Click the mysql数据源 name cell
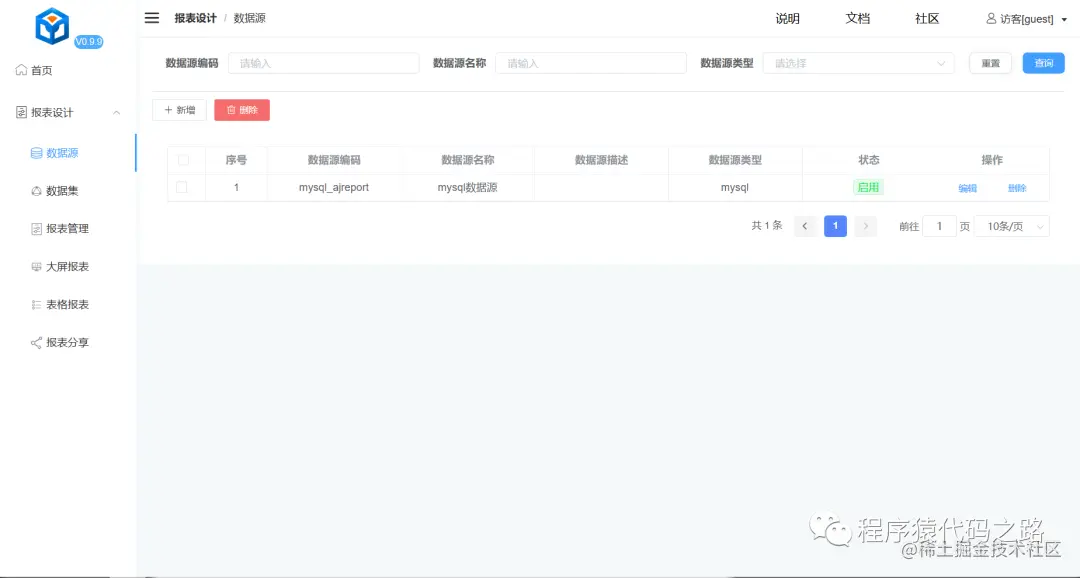Screen dimensions: 1080x578 468,187
